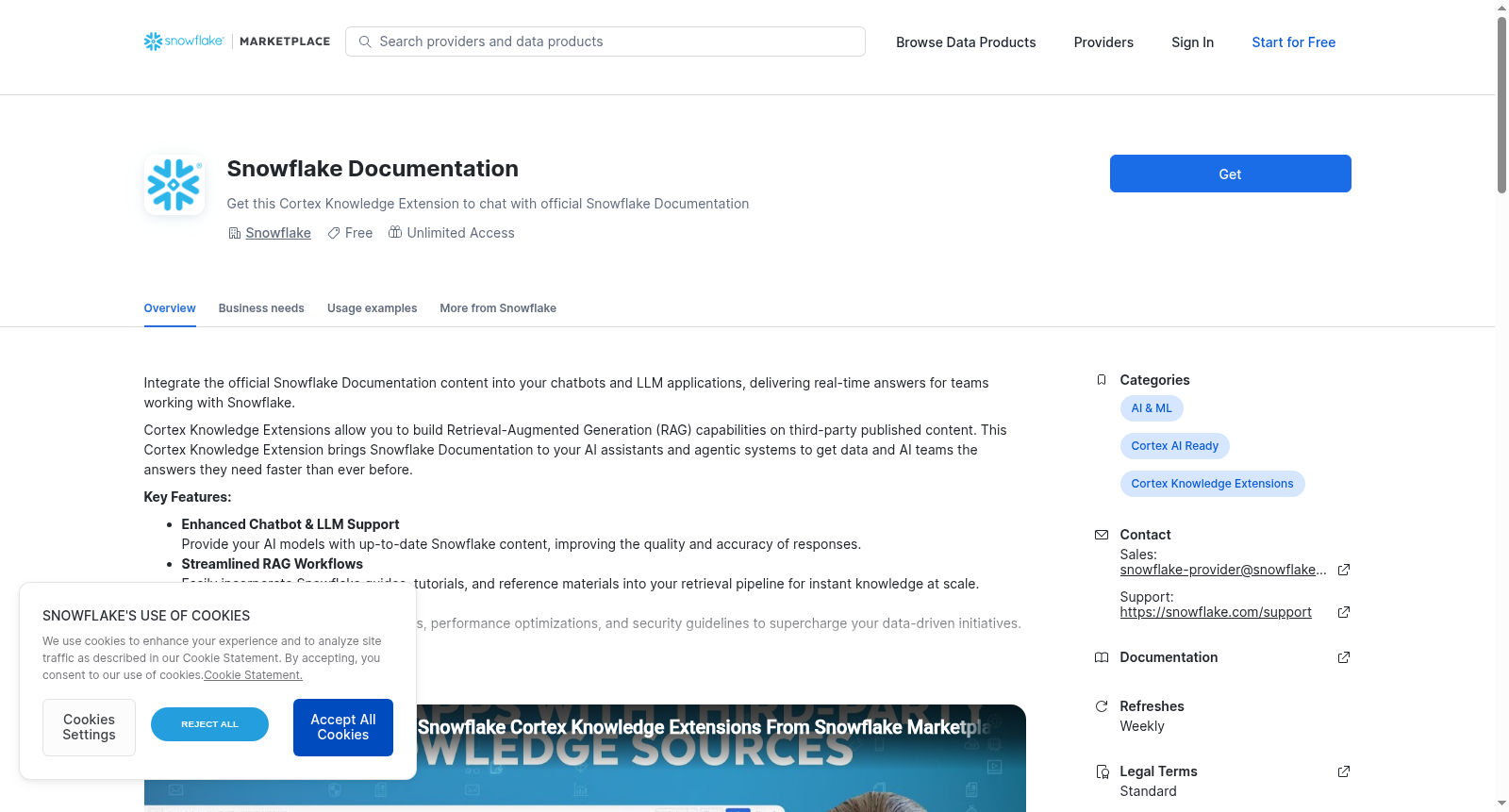
Task: Select the Overview tab
Action: coord(170,308)
